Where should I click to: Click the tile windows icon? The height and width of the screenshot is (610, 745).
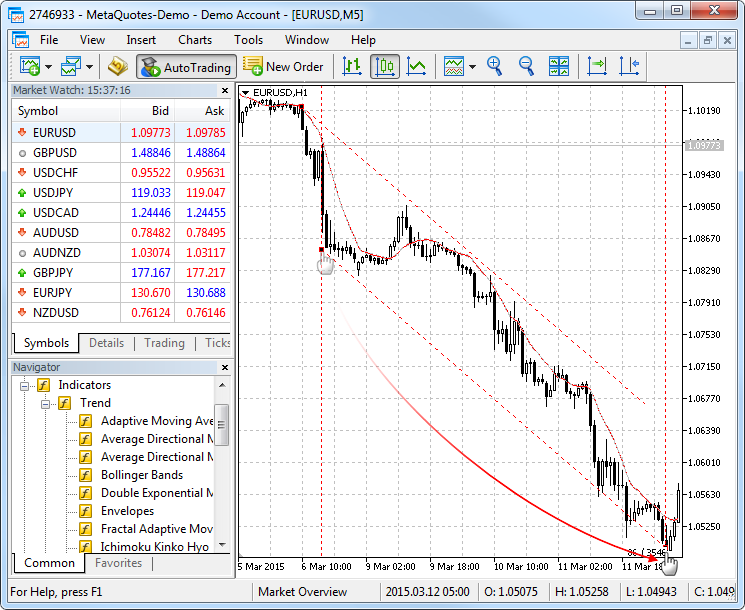click(558, 66)
